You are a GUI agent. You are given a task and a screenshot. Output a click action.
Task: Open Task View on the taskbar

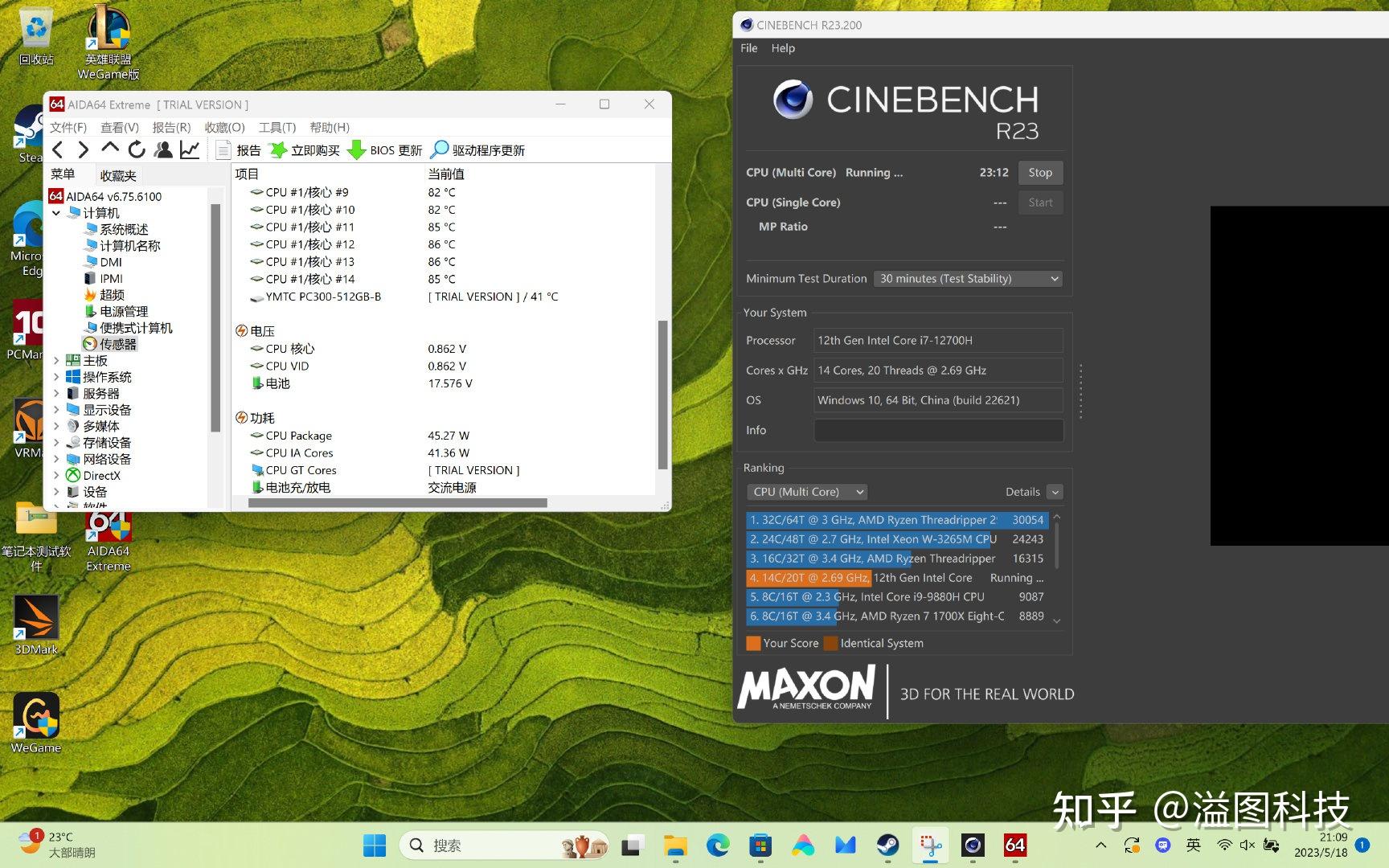633,845
